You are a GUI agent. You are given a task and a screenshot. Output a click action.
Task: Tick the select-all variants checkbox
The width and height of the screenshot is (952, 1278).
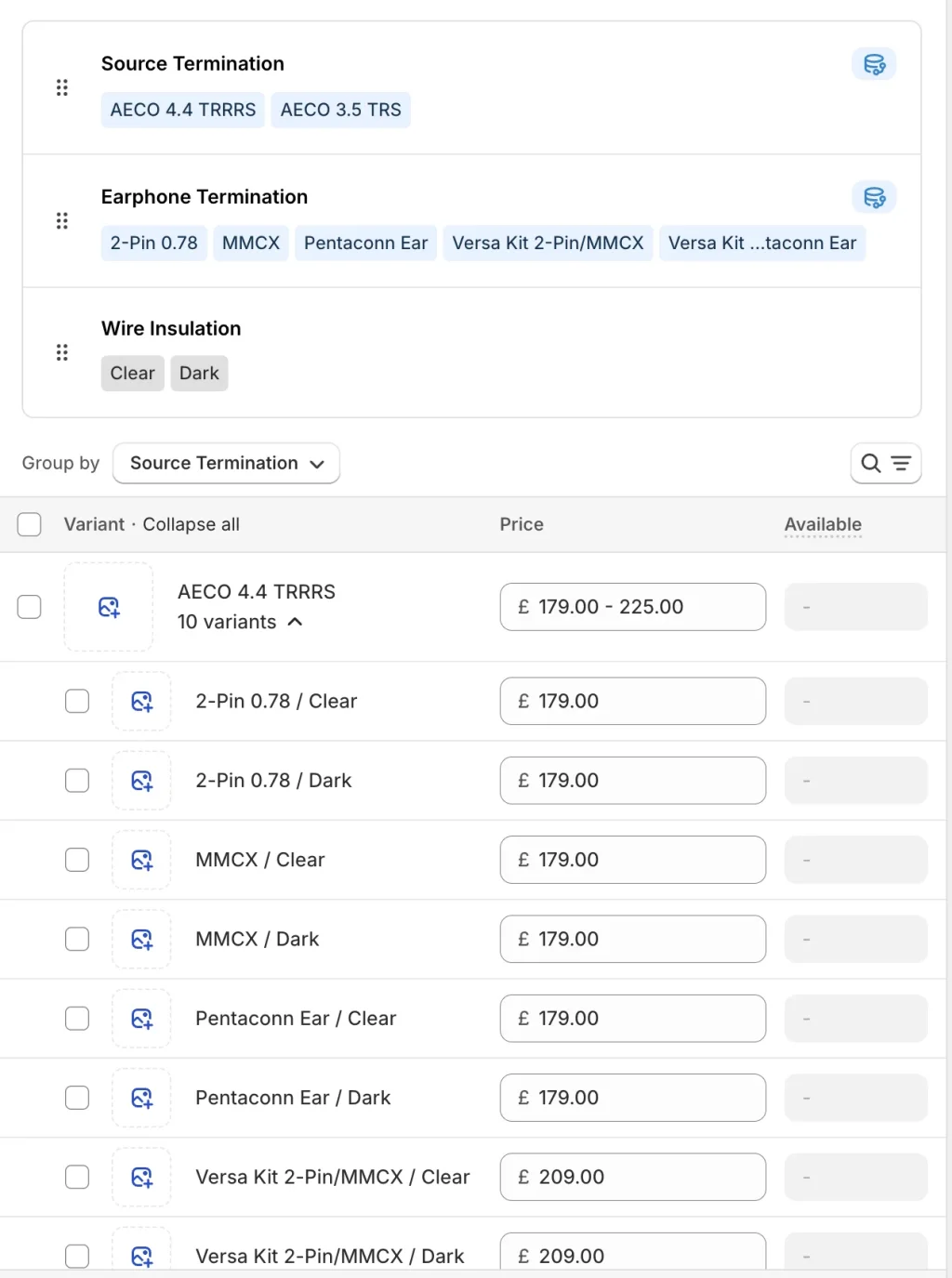click(30, 524)
